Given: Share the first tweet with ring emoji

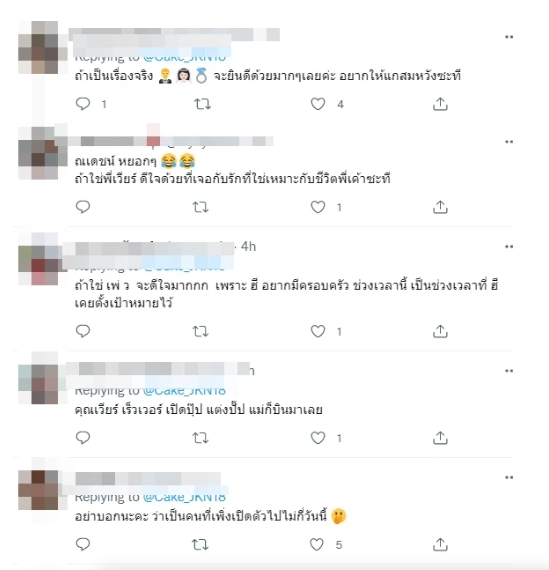Looking at the screenshot, I should [x=440, y=104].
